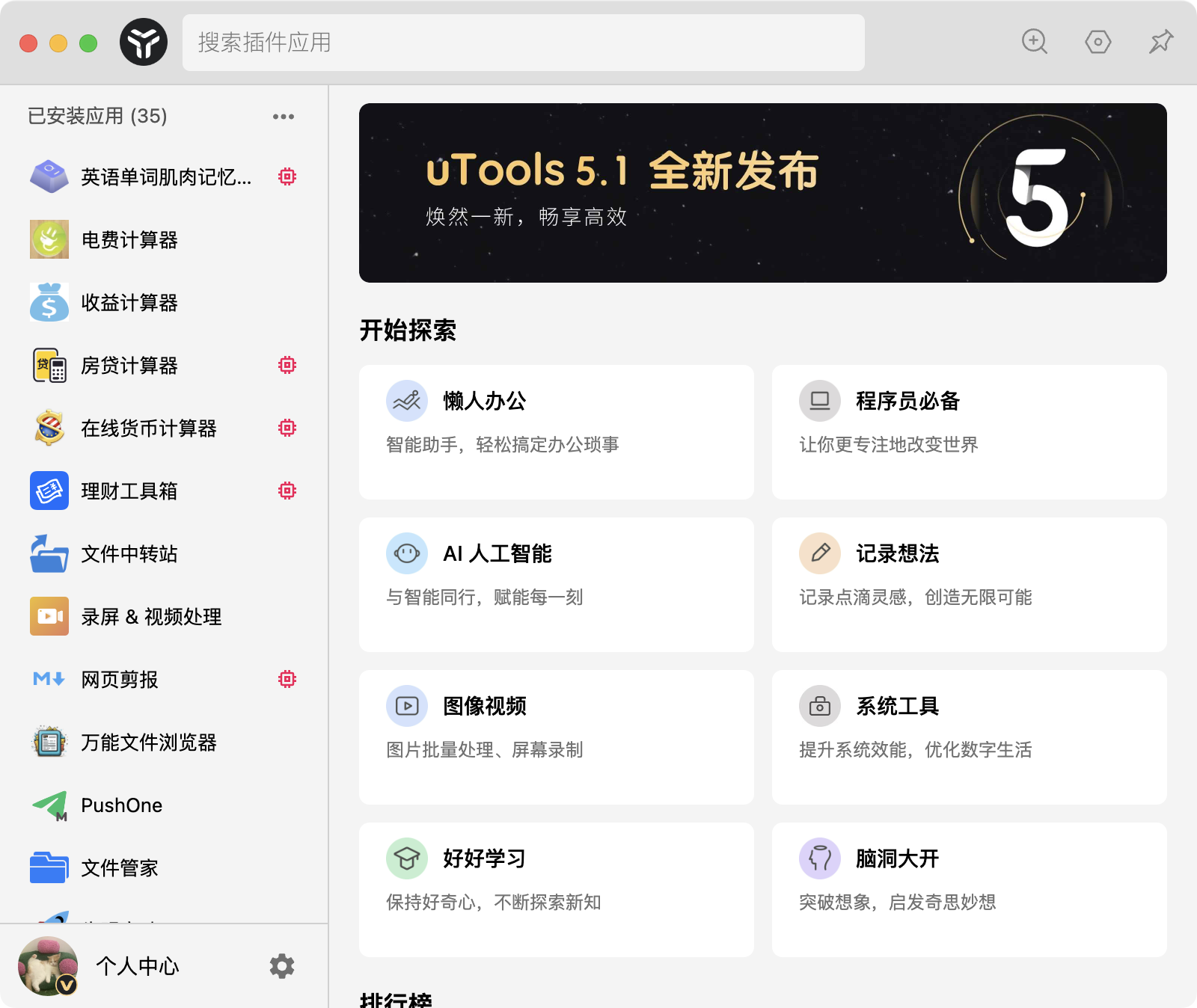Image resolution: width=1197 pixels, height=1008 pixels.
Task: Open the 记录想法 category card
Action: coord(970,585)
